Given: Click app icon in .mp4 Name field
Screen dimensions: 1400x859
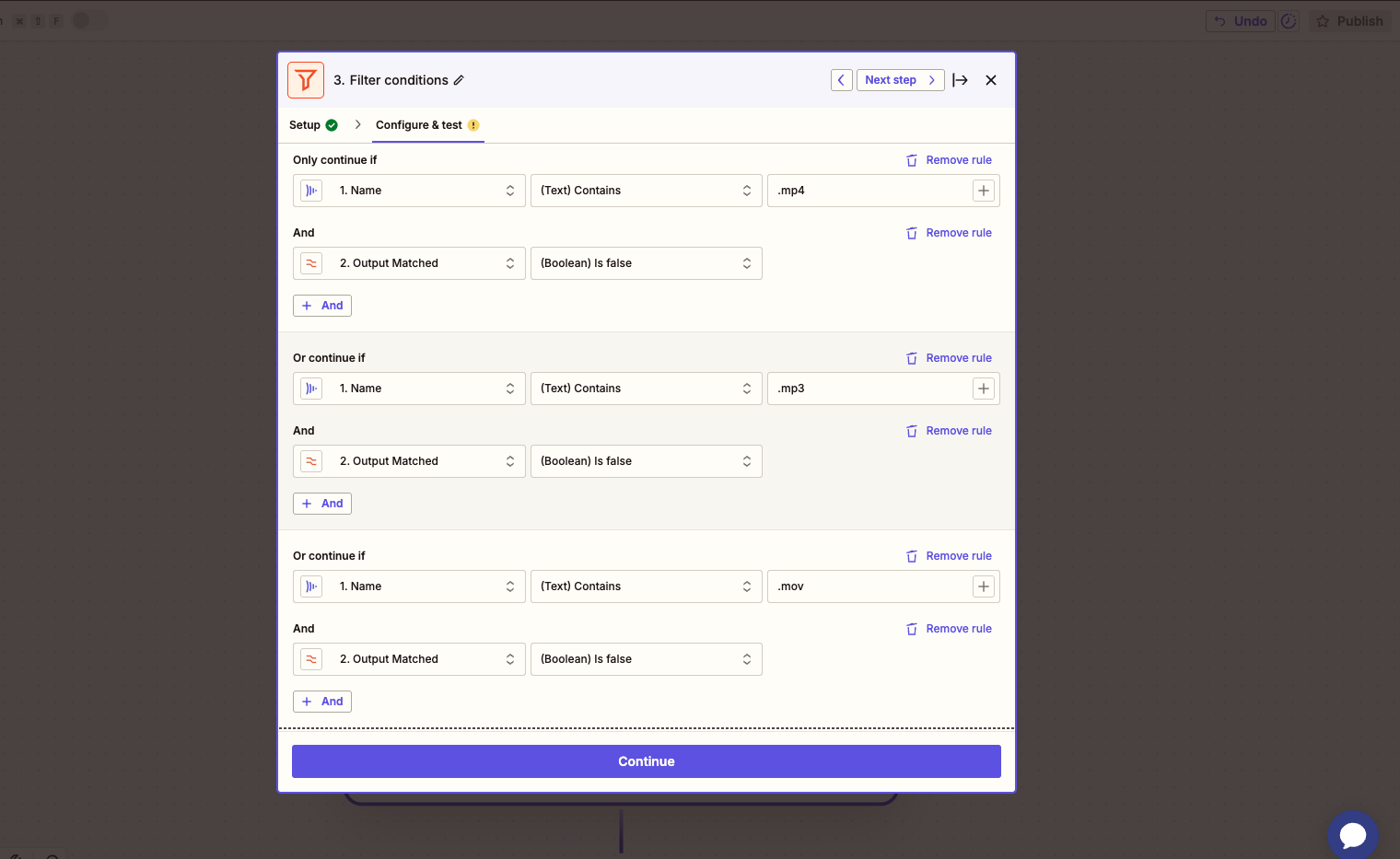Looking at the screenshot, I should 311,191.
